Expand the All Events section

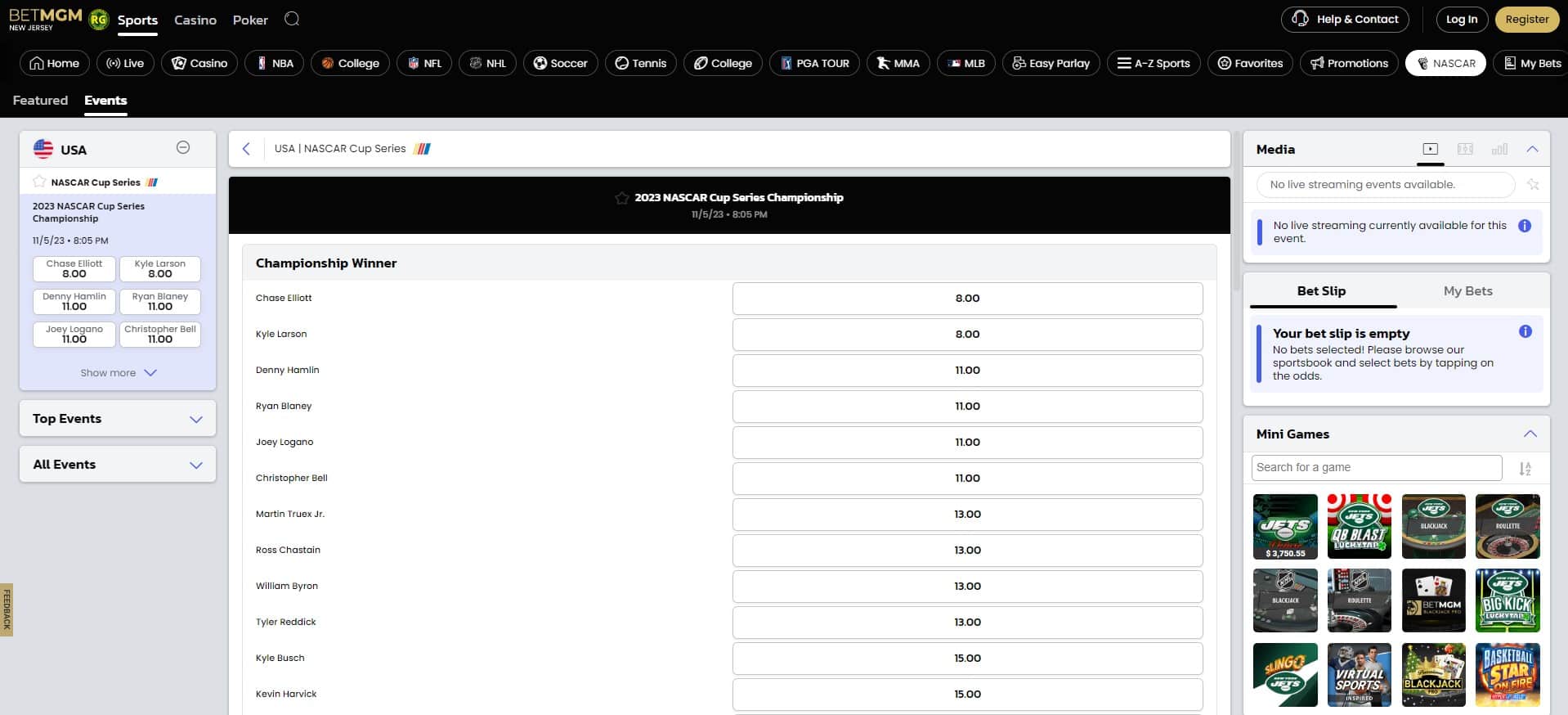point(118,465)
